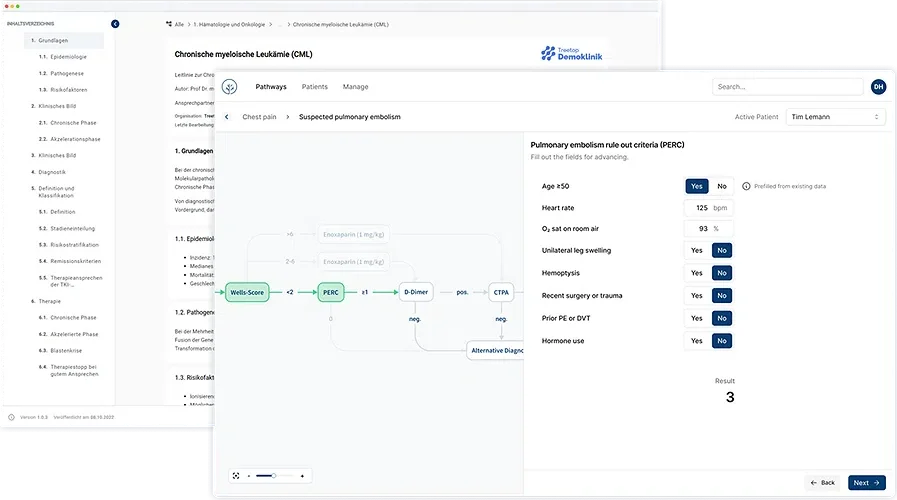Click the version info icon in footer

tap(11, 418)
